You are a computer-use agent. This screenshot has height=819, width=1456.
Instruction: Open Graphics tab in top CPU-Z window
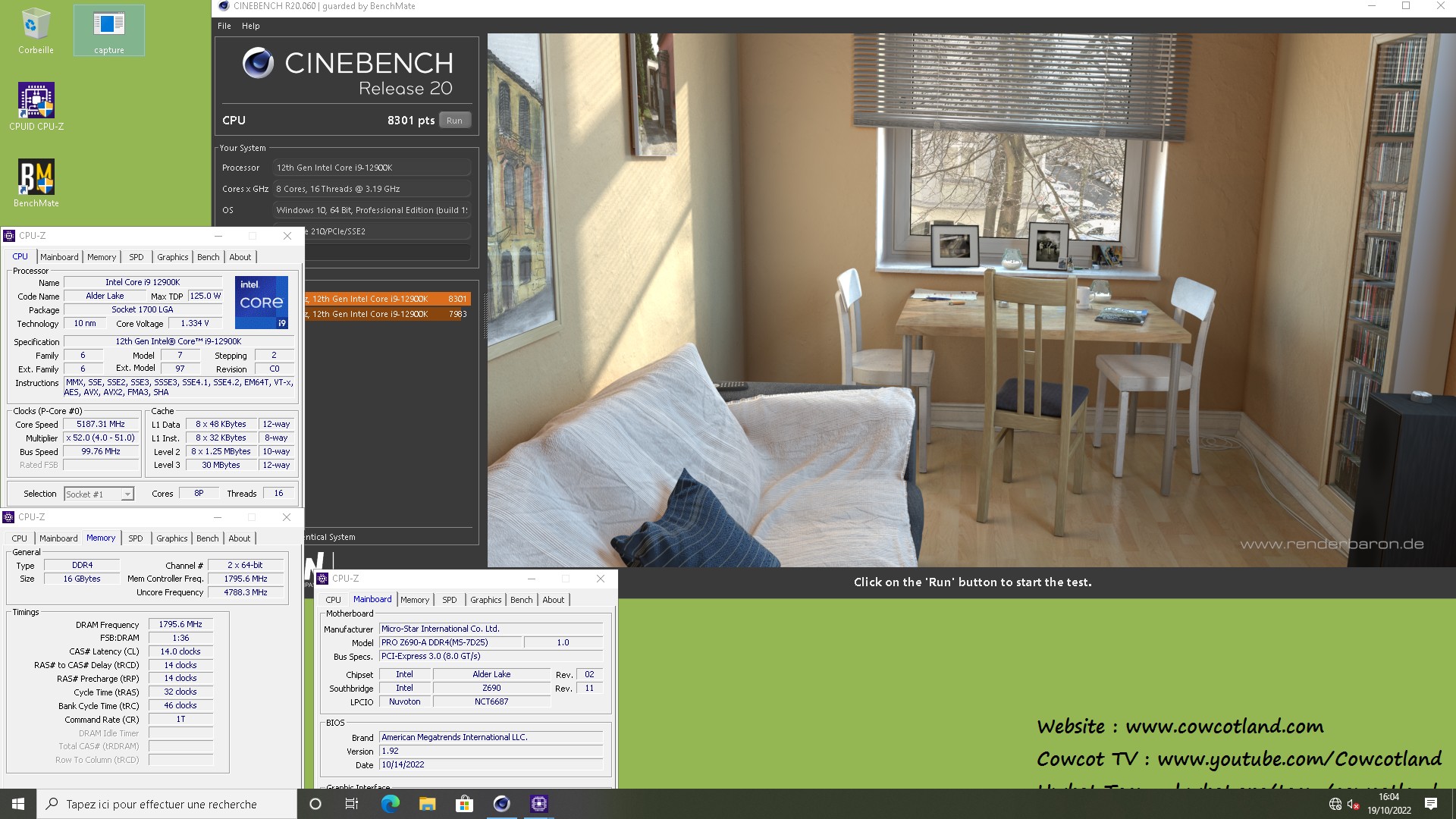pyautogui.click(x=173, y=257)
